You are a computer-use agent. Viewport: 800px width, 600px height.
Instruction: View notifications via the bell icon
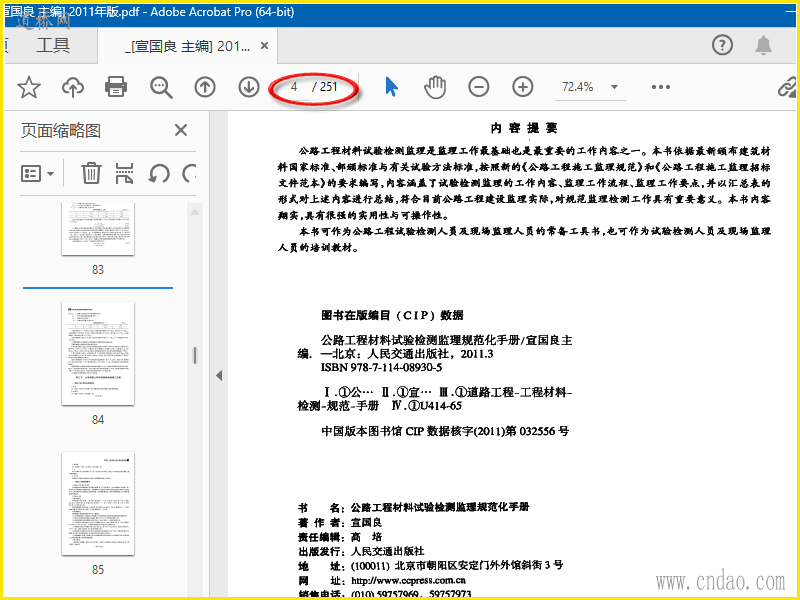point(763,45)
